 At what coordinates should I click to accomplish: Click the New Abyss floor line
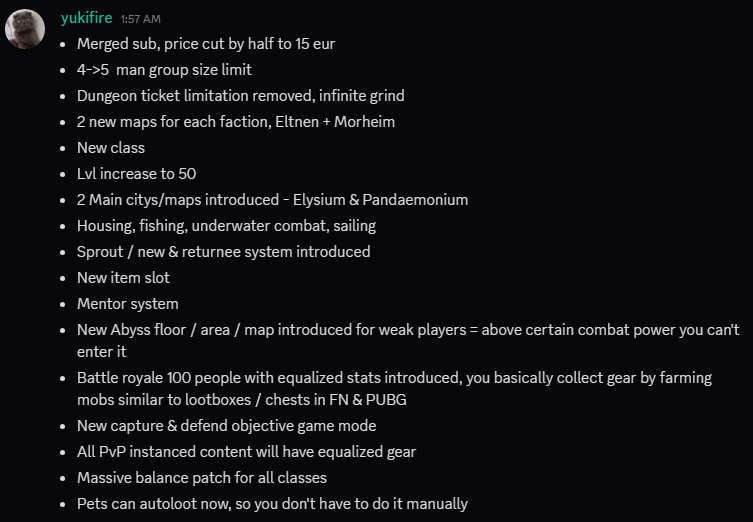408,340
